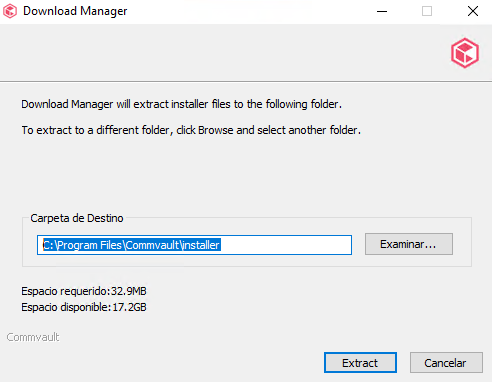Click the disabled maximize button
The height and width of the screenshot is (382, 492).
click(x=427, y=11)
